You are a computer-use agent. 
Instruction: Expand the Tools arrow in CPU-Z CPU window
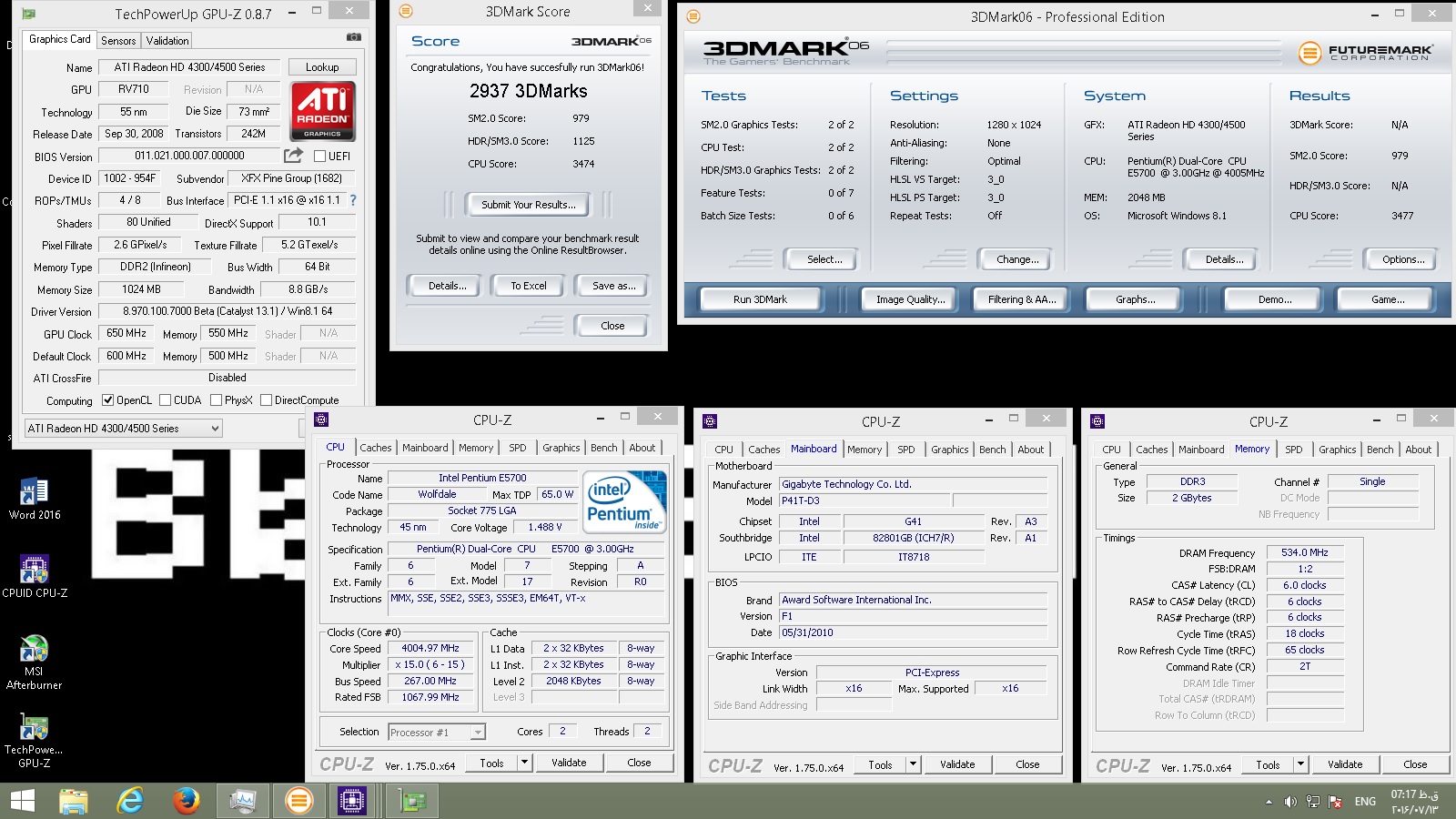pos(524,763)
